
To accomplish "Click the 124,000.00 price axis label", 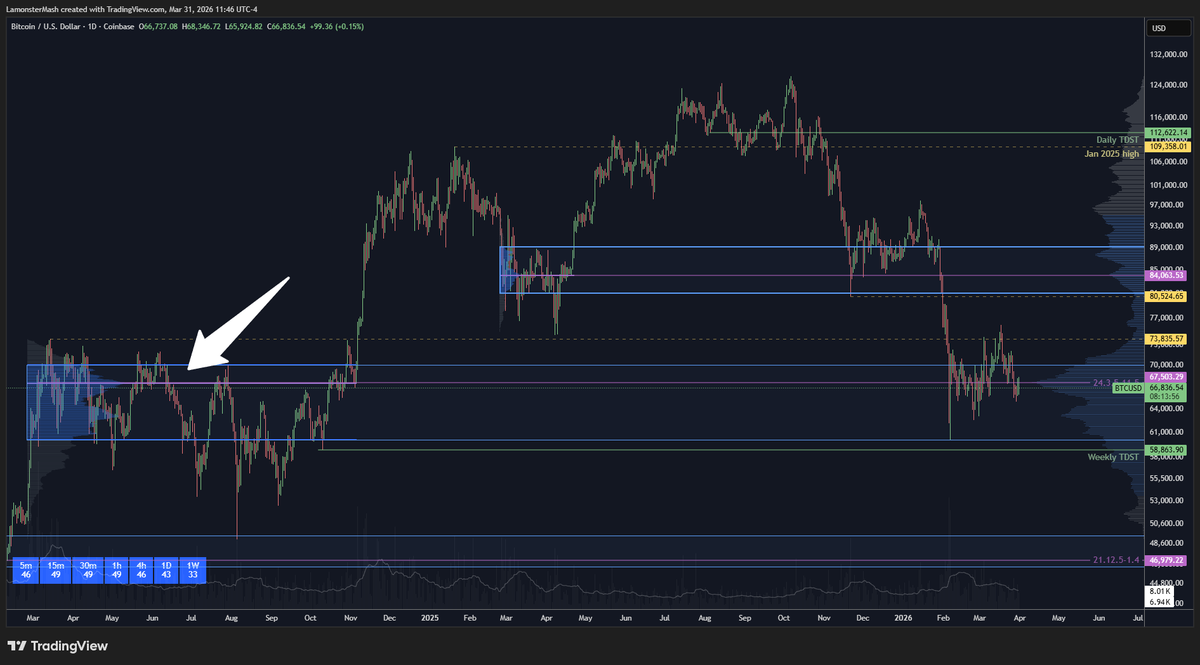I will click(1168, 86).
